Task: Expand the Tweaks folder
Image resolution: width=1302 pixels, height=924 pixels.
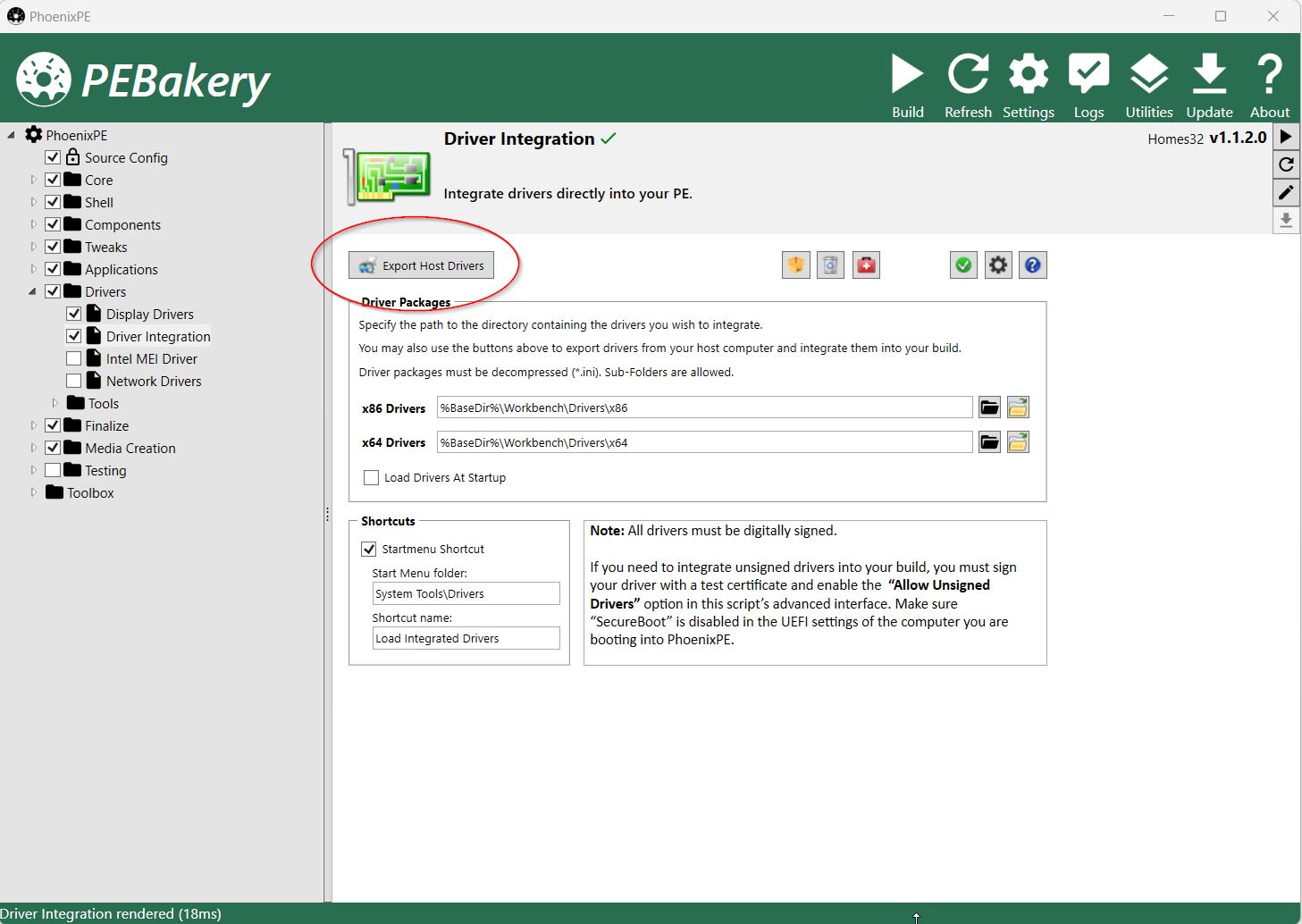Action: tap(34, 247)
